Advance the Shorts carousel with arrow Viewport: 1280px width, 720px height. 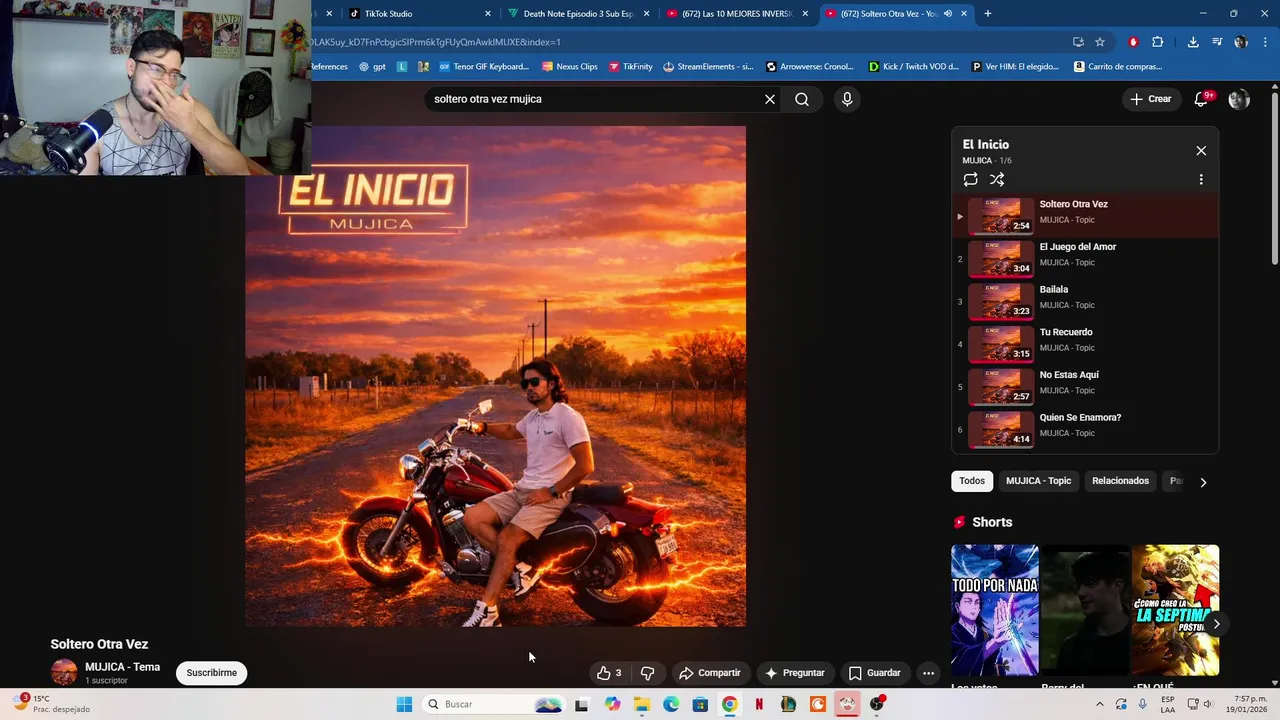point(1216,624)
